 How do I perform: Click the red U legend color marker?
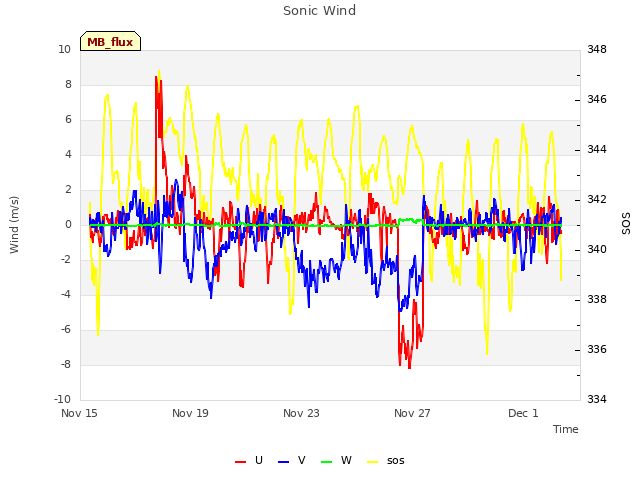240,462
